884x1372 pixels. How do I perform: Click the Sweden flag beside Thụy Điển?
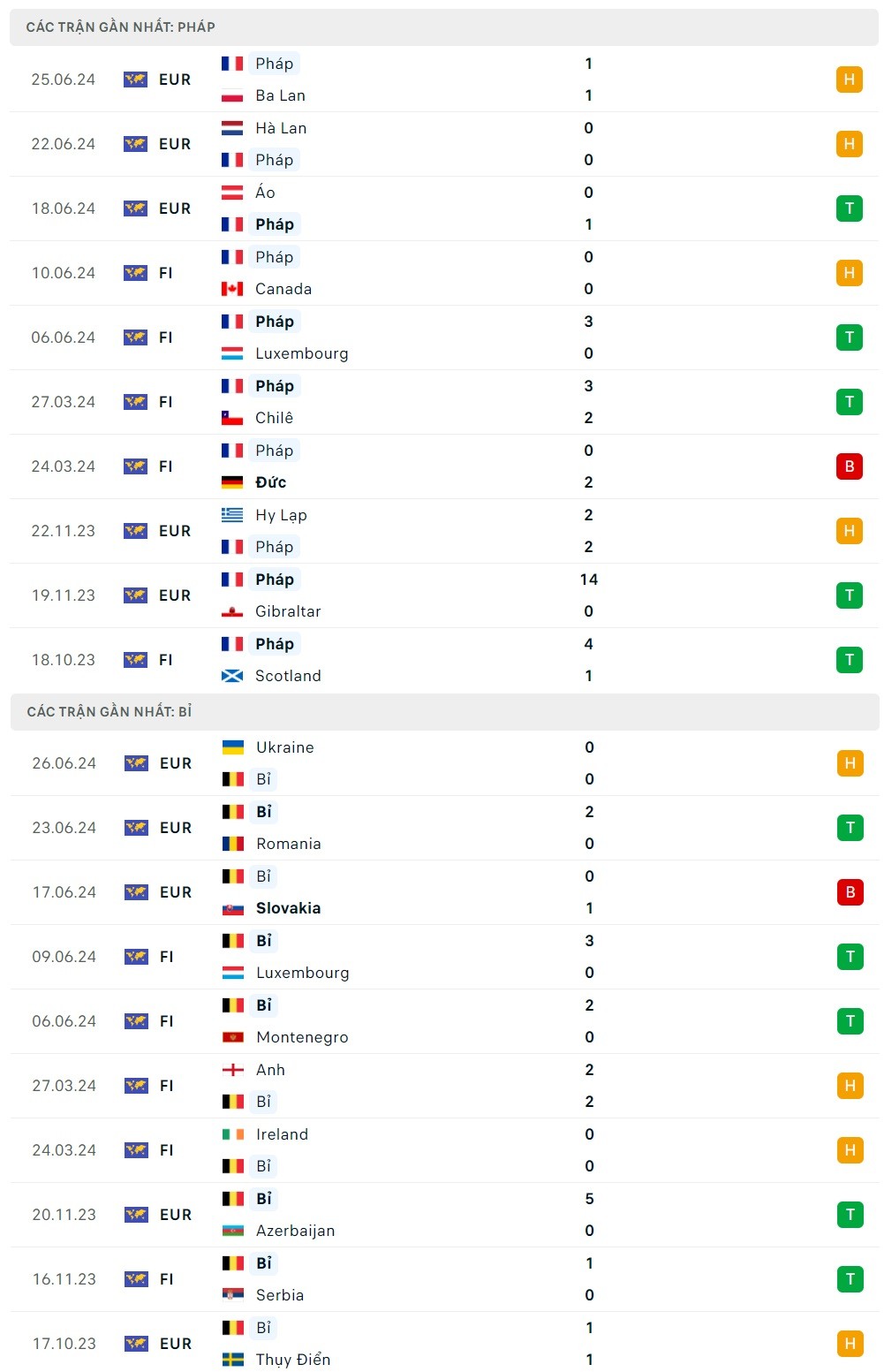tap(233, 1360)
